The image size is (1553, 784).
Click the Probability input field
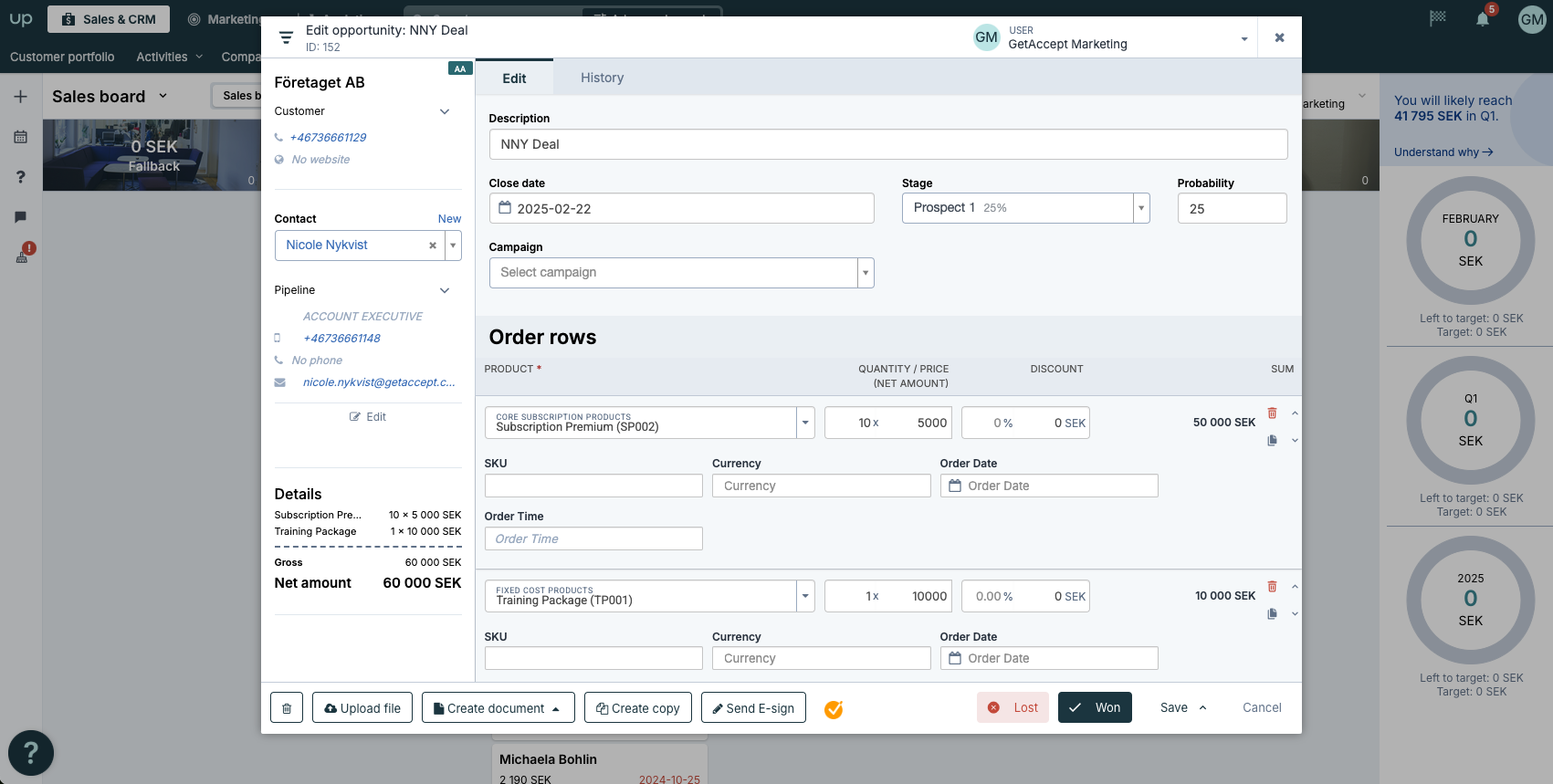click(1232, 209)
